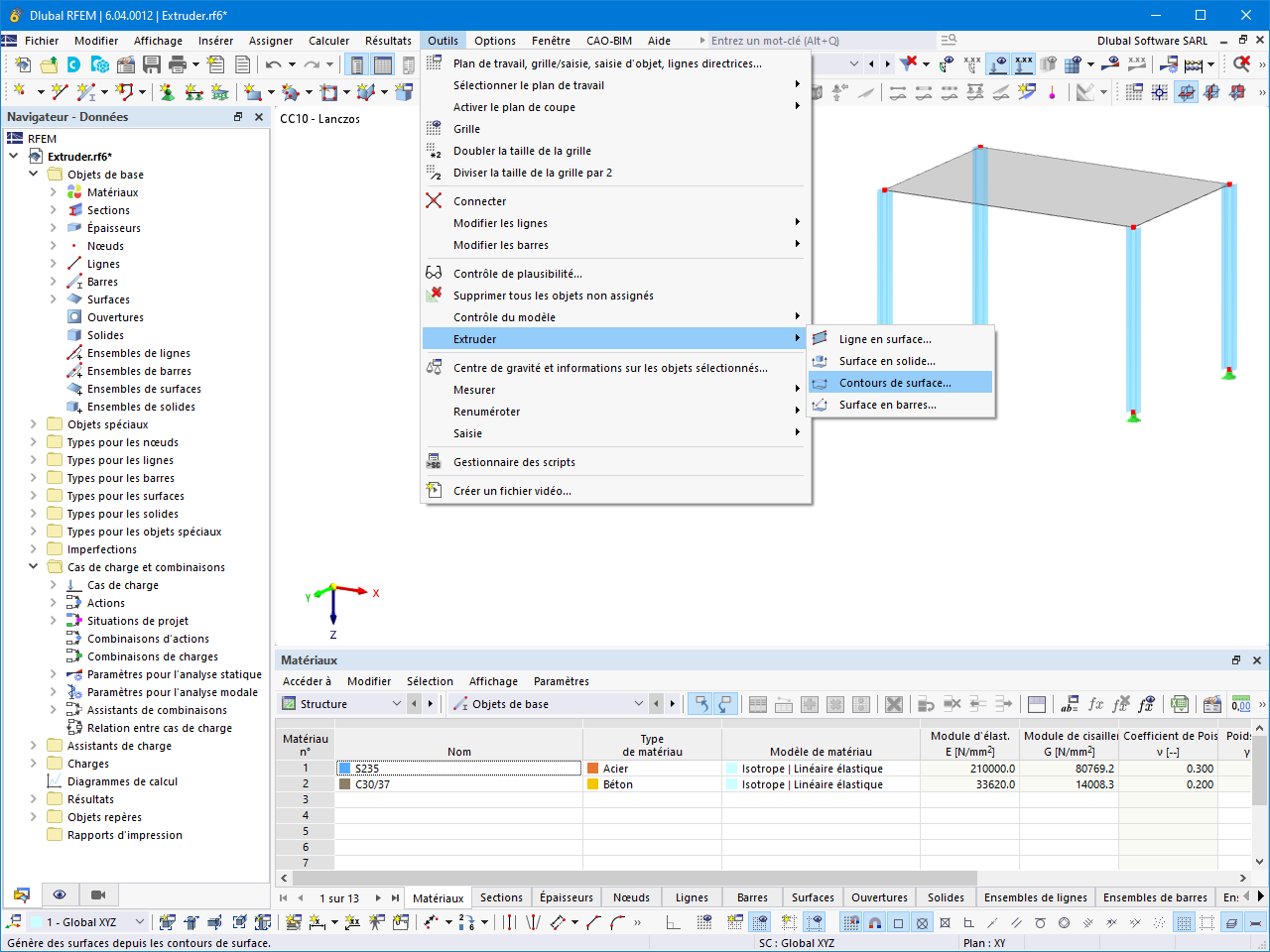Go to the next table page arrow
The image size is (1270, 952).
point(378,897)
